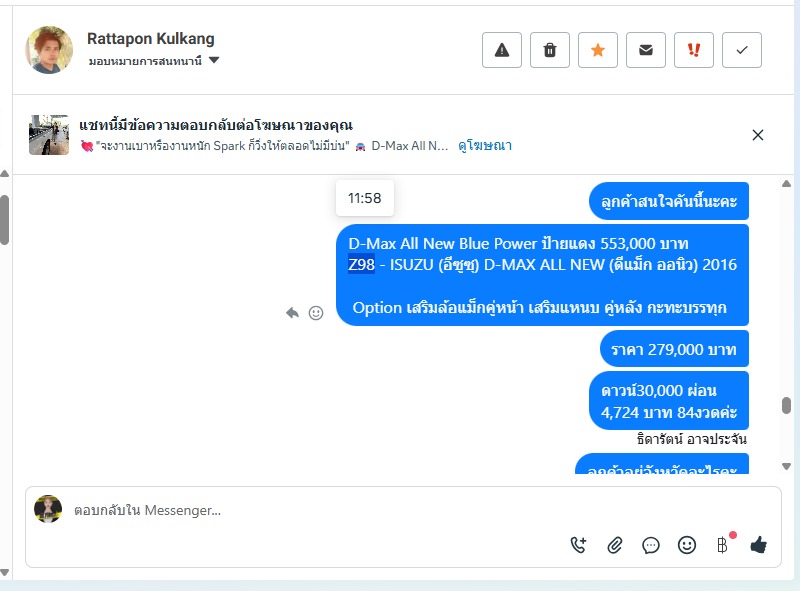Click the message ลูกค้าสนใจคันนี้นะคะ
This screenshot has width=800, height=591.
pyautogui.click(x=668, y=201)
